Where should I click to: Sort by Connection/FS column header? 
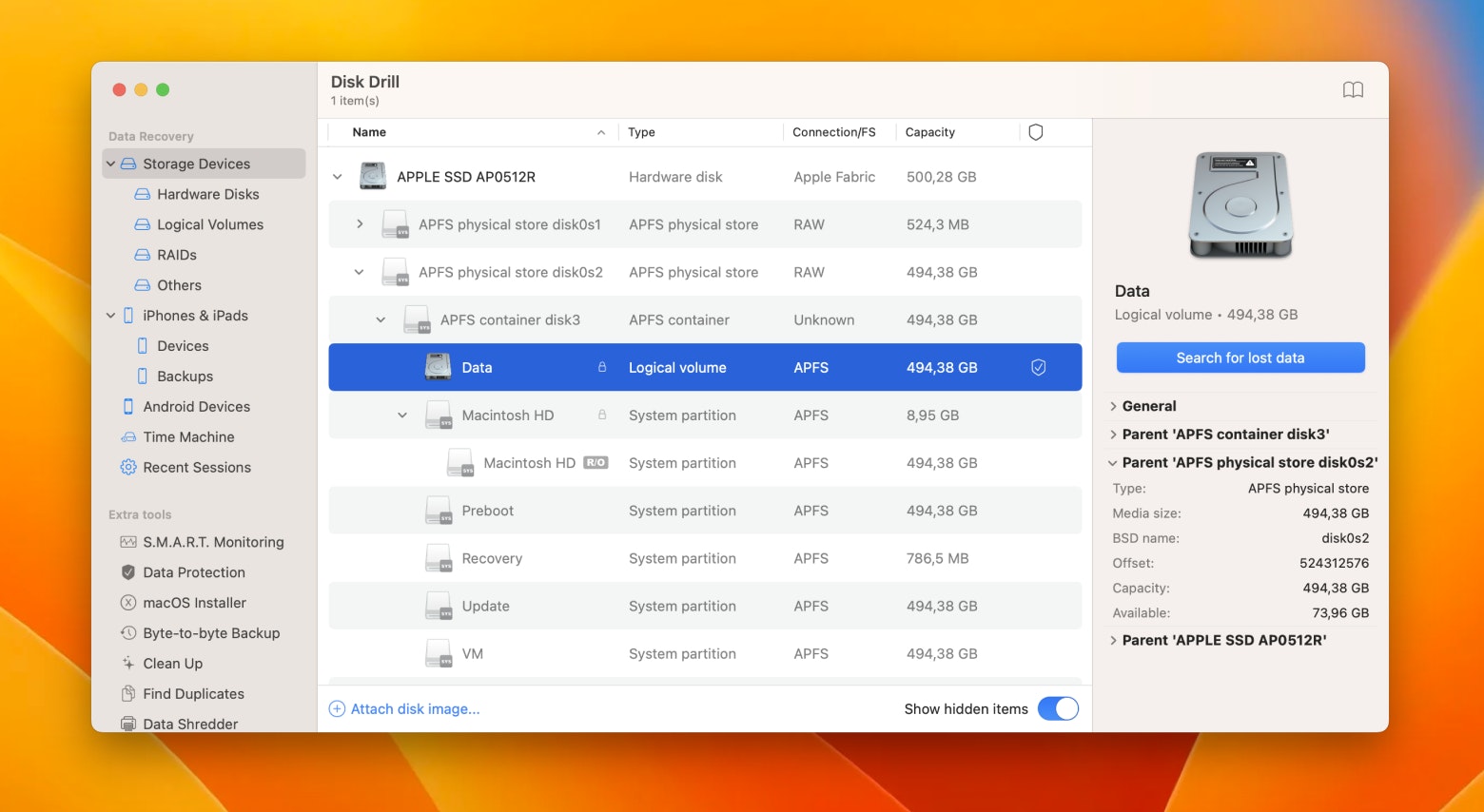coord(834,132)
